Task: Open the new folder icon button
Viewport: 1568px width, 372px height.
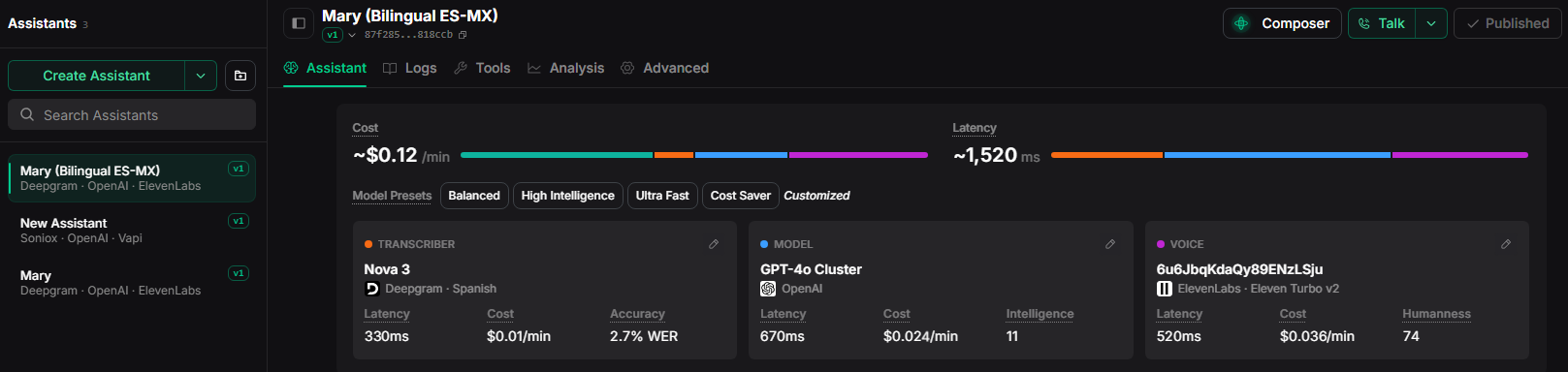Action: pyautogui.click(x=240, y=76)
